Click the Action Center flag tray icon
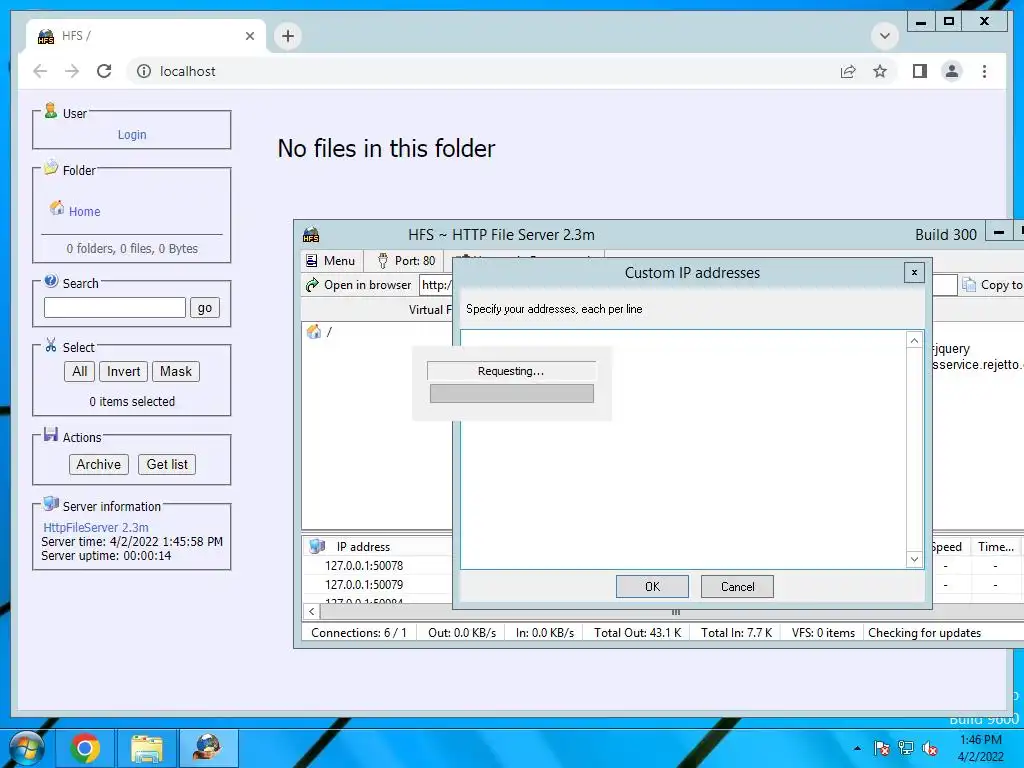The height and width of the screenshot is (768, 1024). (882, 748)
